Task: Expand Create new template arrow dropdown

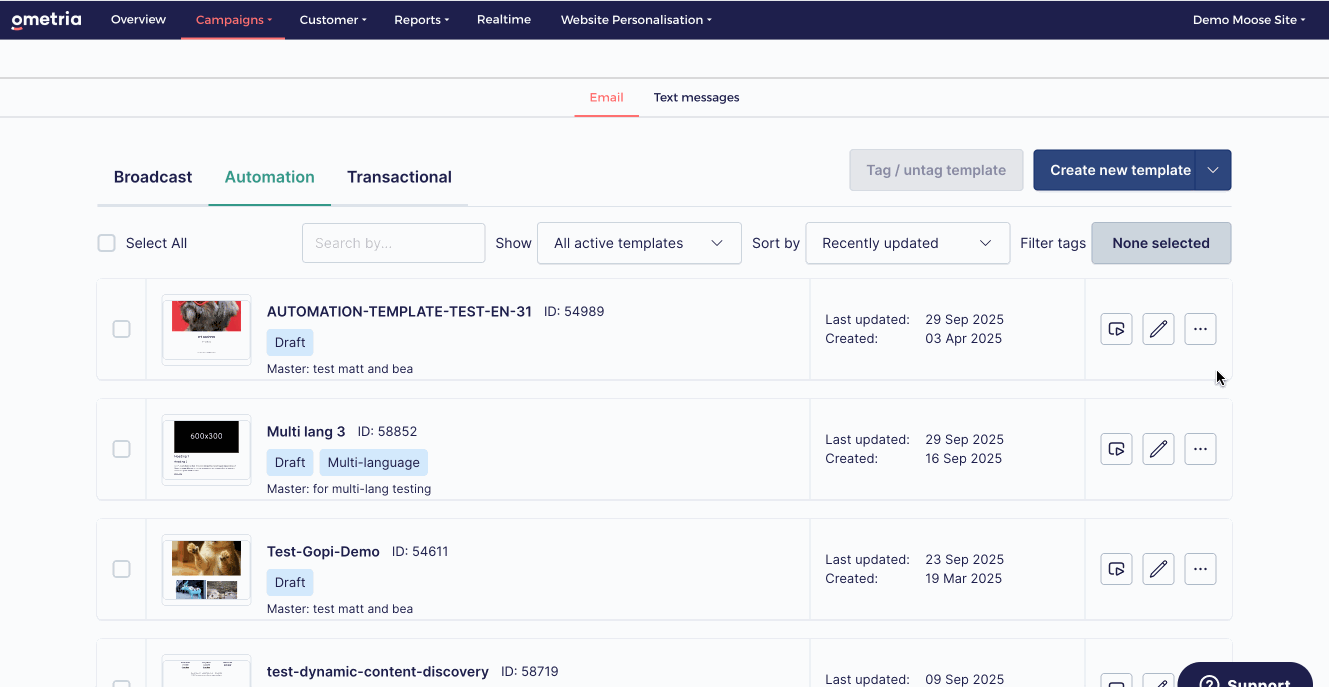Action: (1213, 170)
